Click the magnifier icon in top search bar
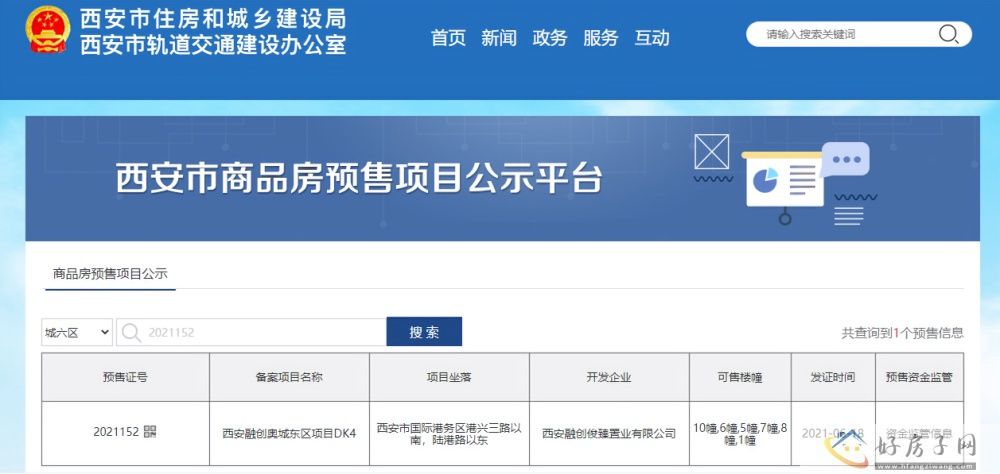Screen dimensions: 1000x474 click(947, 34)
